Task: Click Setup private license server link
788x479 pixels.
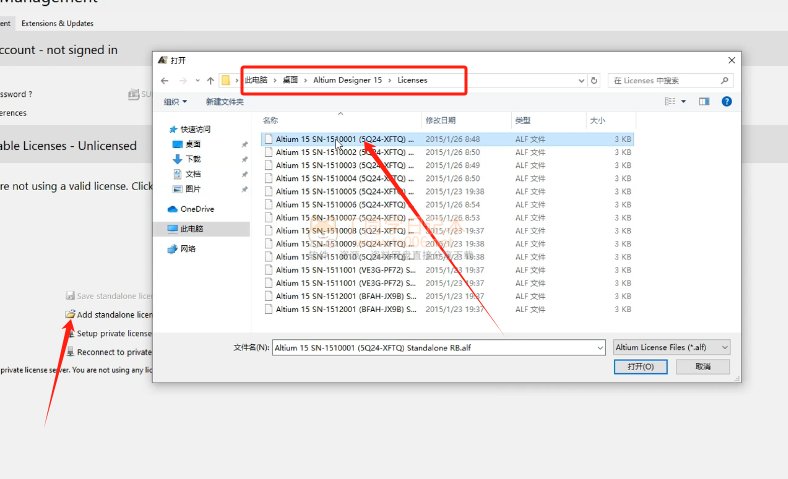Action: click(109, 333)
